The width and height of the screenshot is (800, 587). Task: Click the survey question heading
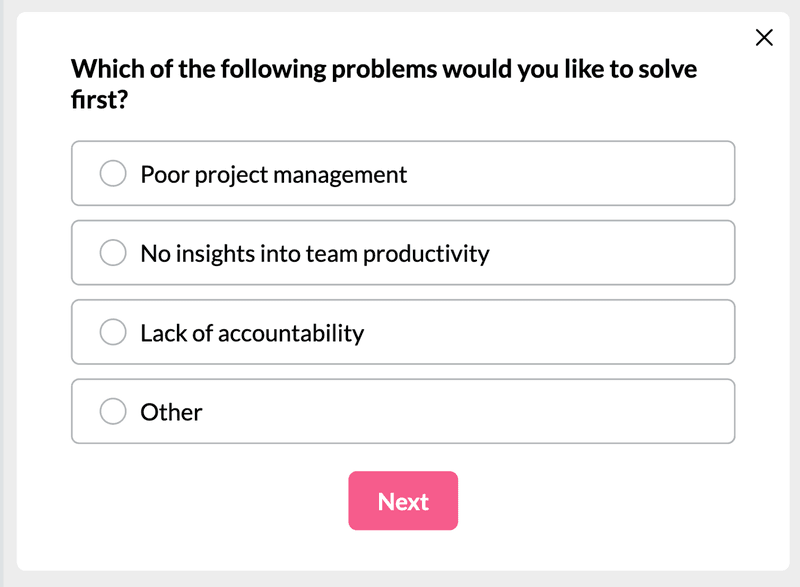pos(386,82)
